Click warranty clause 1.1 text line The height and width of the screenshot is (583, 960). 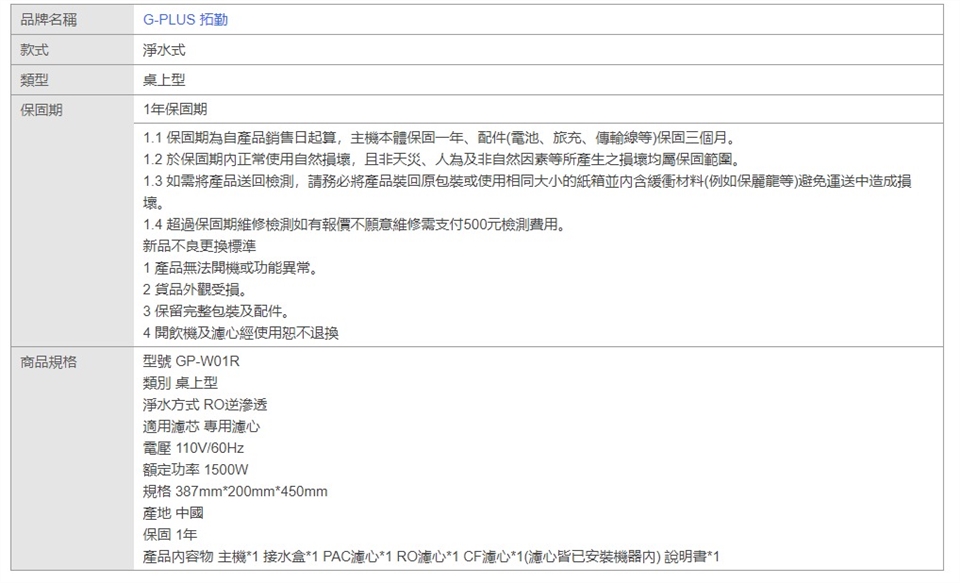point(447,138)
